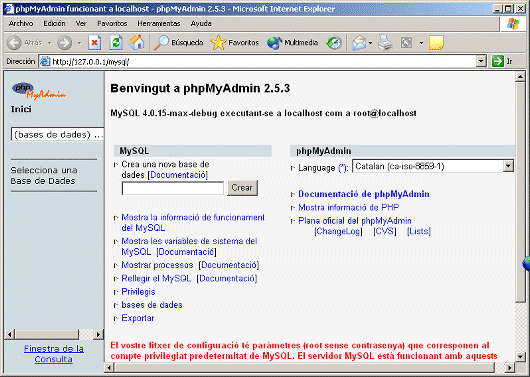530x377 pixels.
Task: Click the green Refresh icon
Action: (x=116, y=43)
